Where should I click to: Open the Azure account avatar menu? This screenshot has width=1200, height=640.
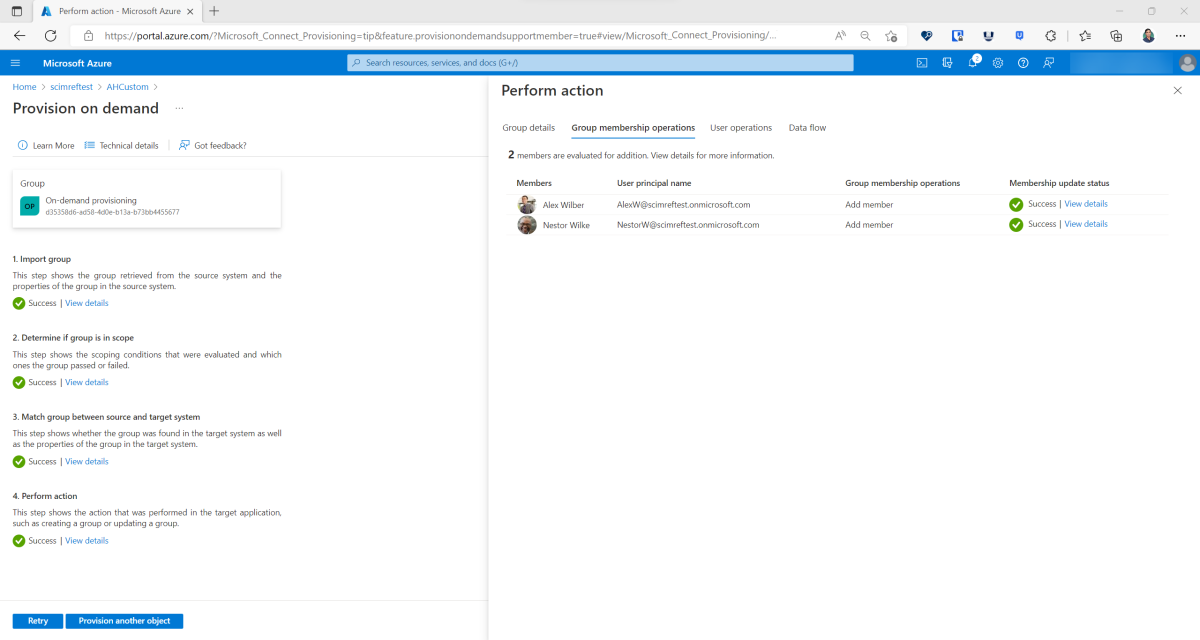1187,63
